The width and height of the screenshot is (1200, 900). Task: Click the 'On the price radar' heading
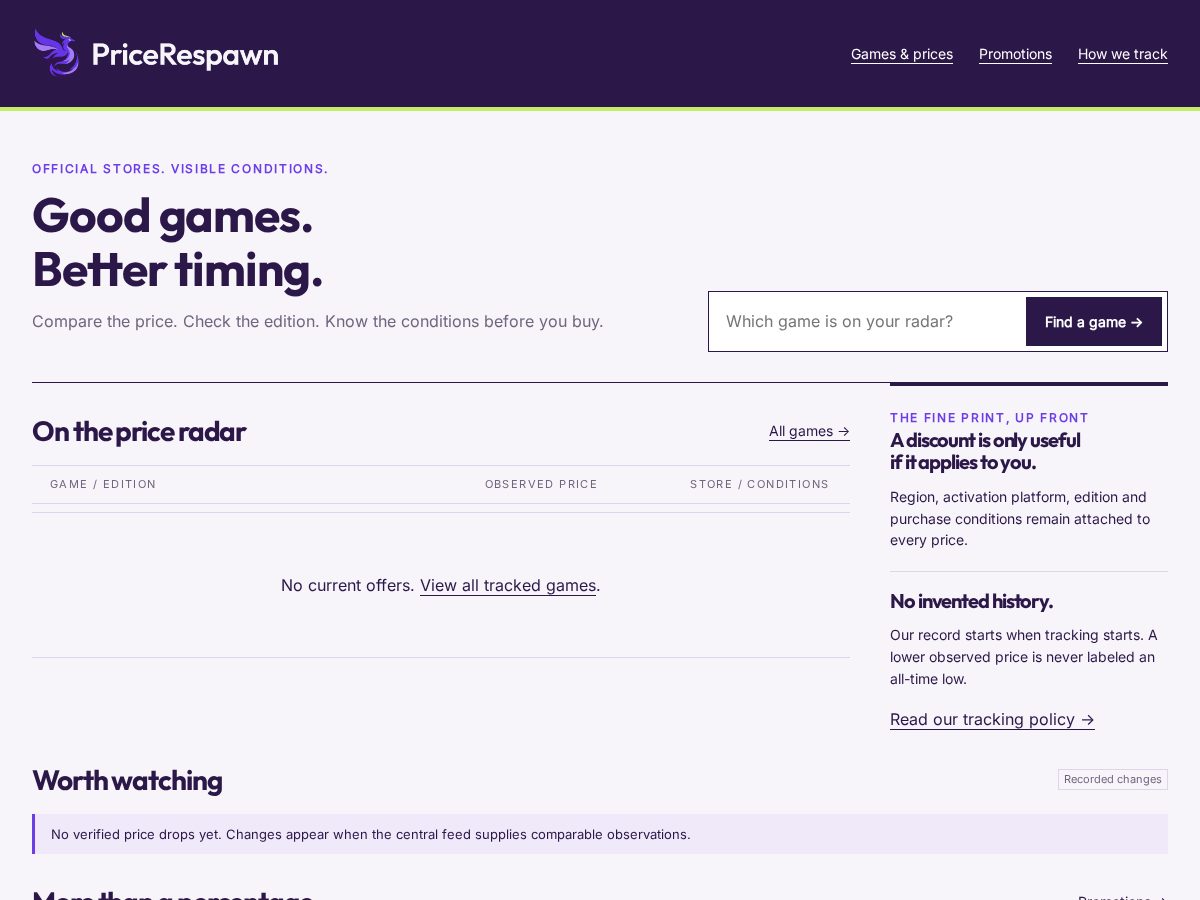point(139,431)
